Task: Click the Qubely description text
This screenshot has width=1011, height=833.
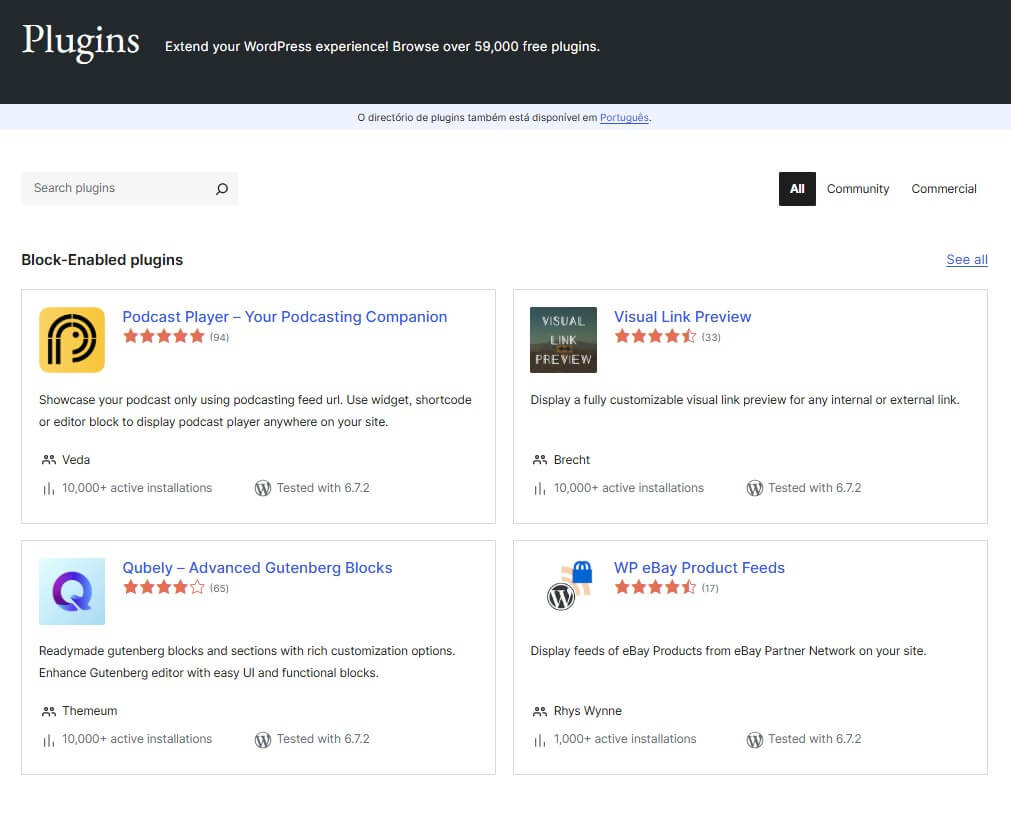Action: click(x=247, y=662)
